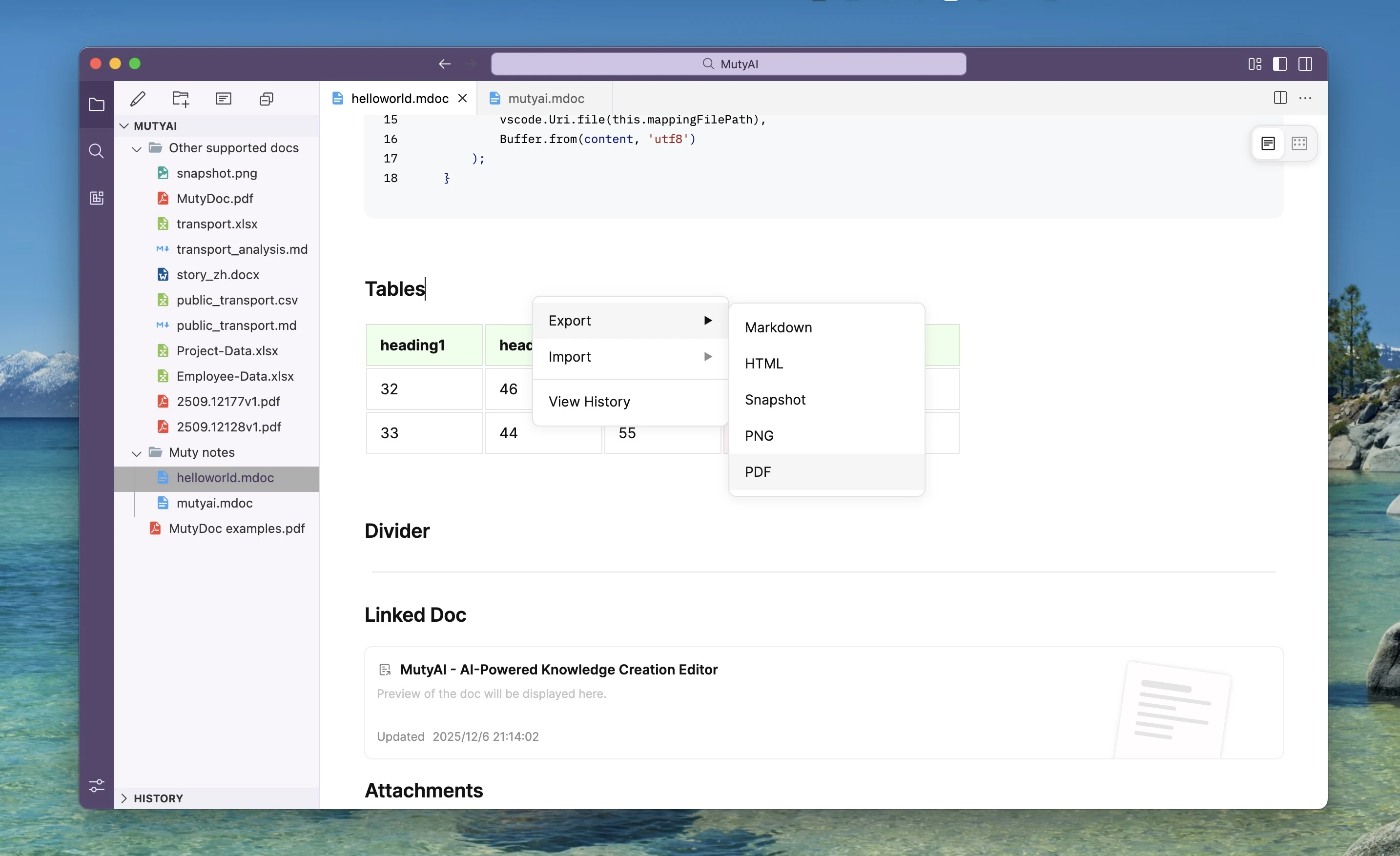Image resolution: width=1400 pixels, height=856 pixels.
Task: Switch to the mutyai.mdoc tab
Action: (x=545, y=98)
